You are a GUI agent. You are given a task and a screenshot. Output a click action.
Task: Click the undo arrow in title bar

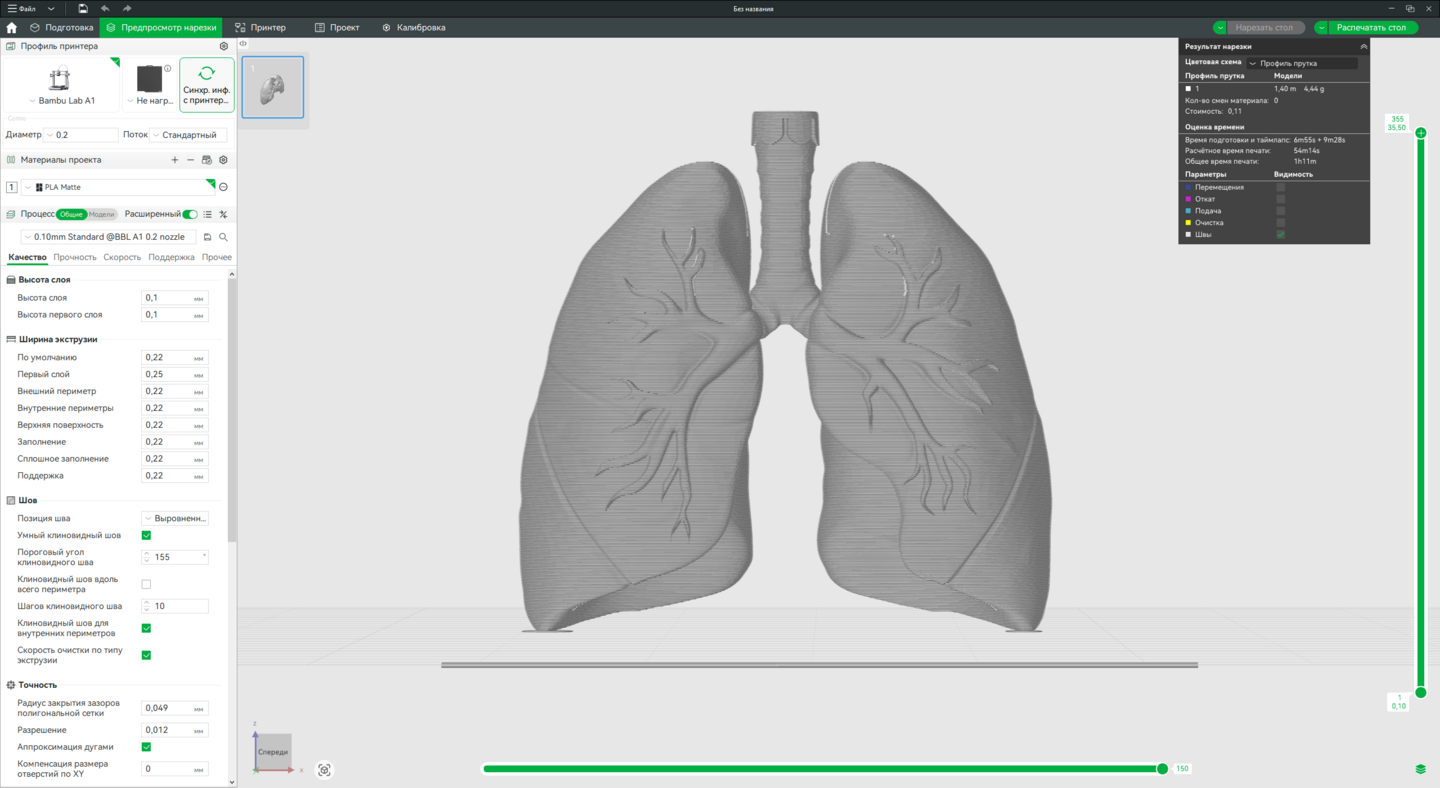[x=105, y=8]
